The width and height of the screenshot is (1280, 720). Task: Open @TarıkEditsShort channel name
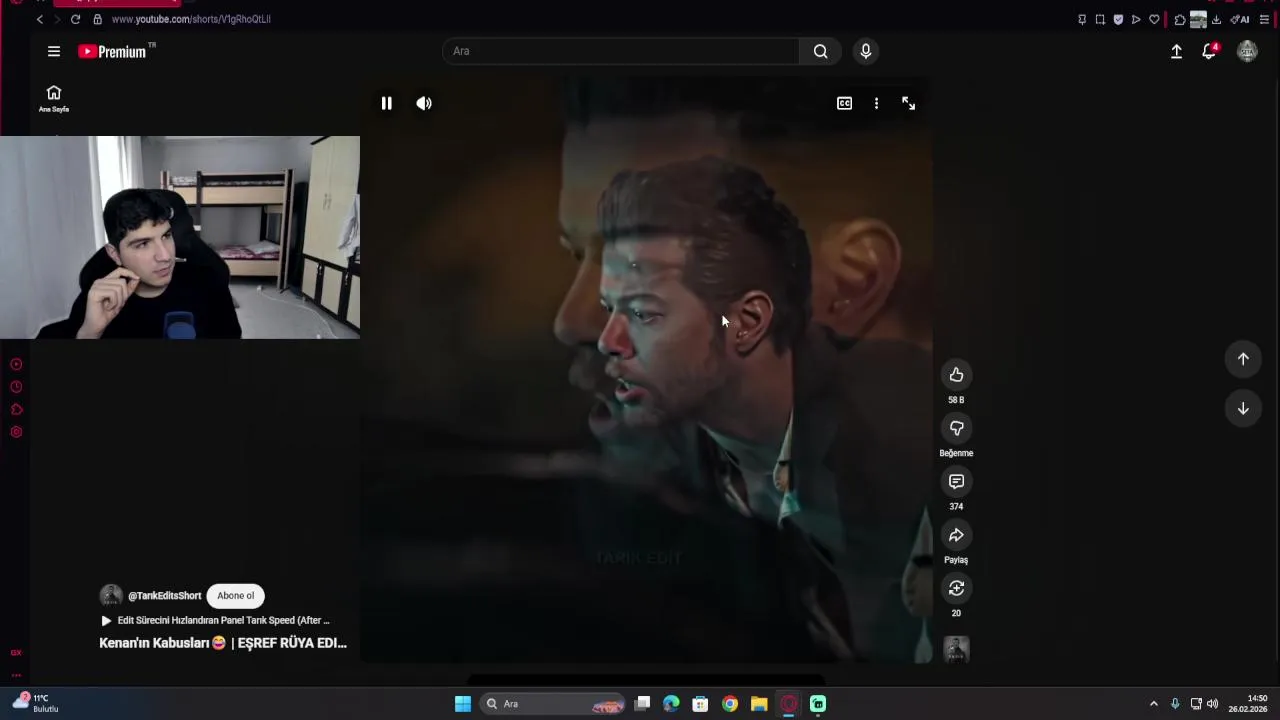164,596
